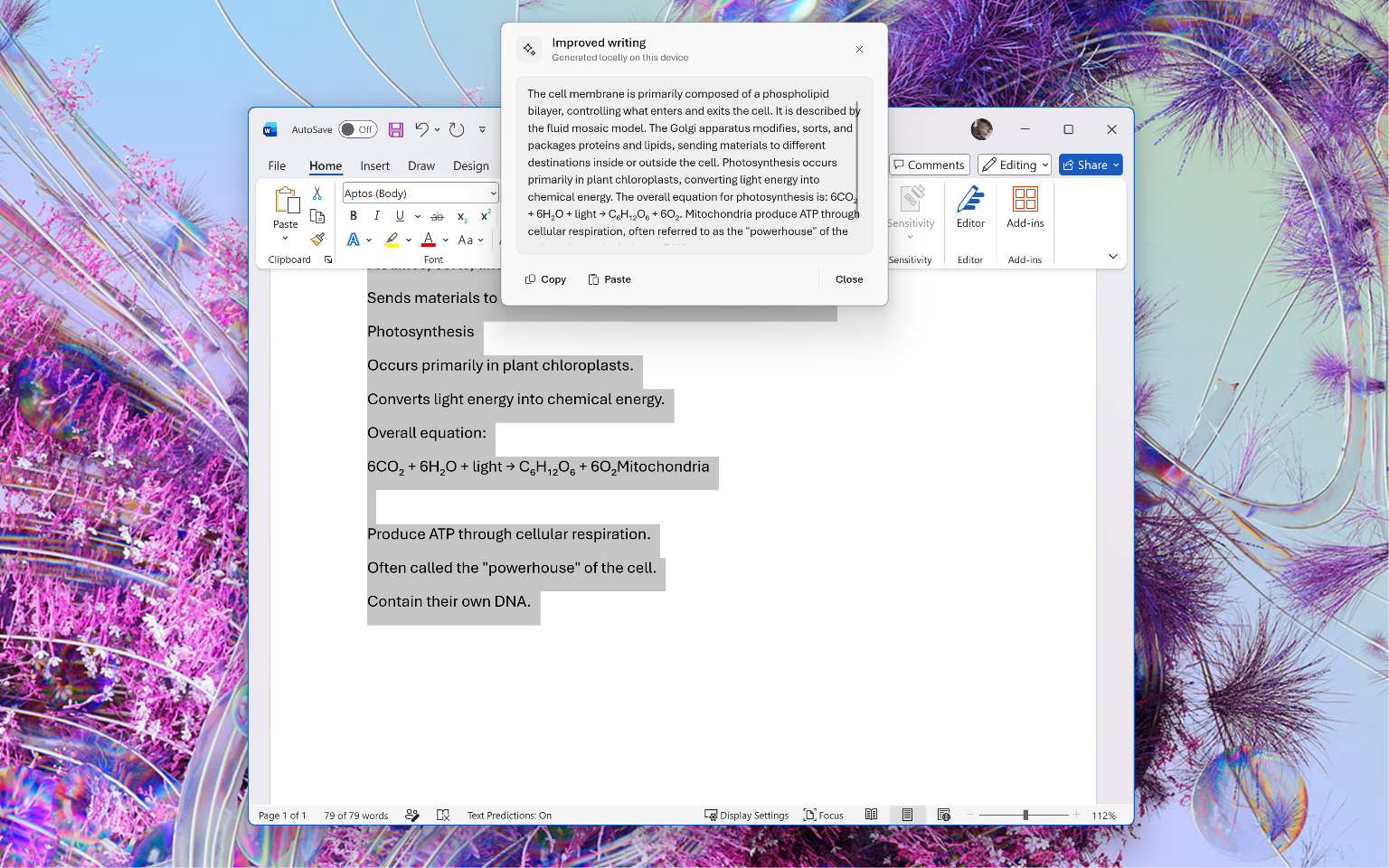The height and width of the screenshot is (868, 1389).
Task: Apply strikethrough formatting
Action: click(x=438, y=216)
